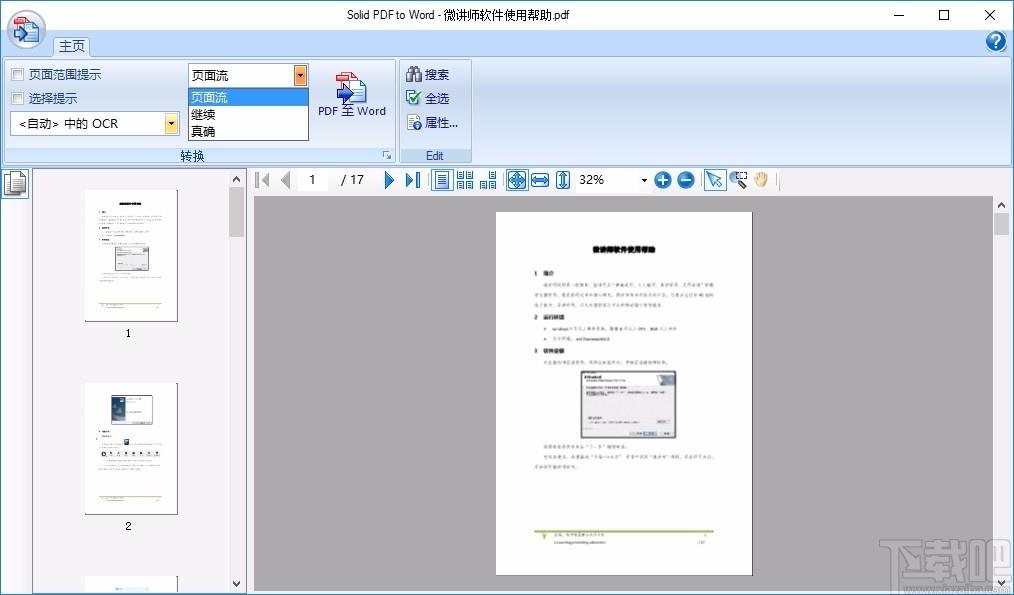
Task: Activate the hand pan tool
Action: pyautogui.click(x=760, y=180)
